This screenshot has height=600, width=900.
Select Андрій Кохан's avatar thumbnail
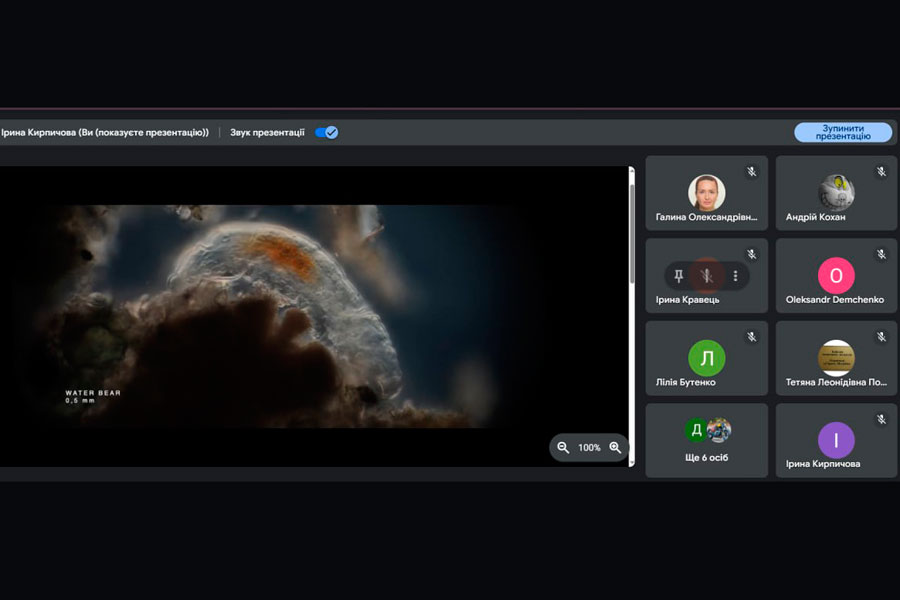836,191
